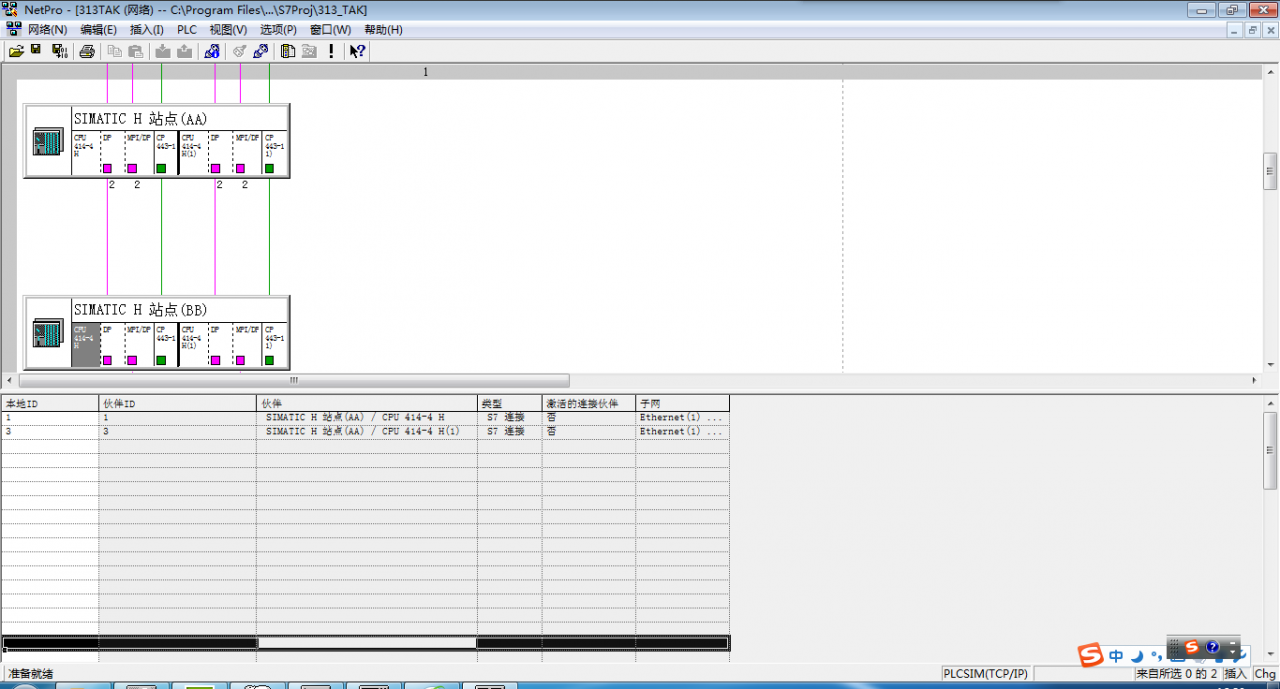Click the 本地ID column header
Image resolution: width=1280 pixels, height=689 pixels.
click(x=49, y=403)
